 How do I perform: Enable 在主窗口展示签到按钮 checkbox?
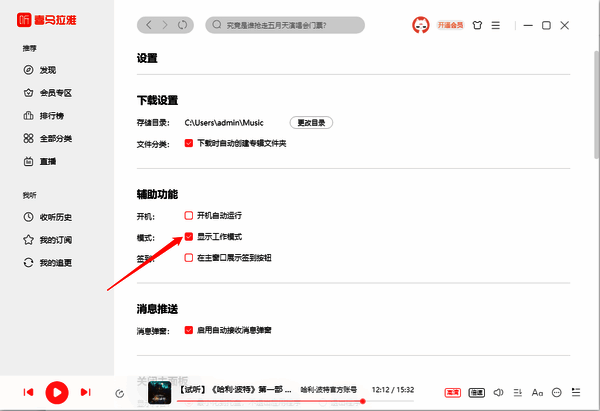point(189,258)
